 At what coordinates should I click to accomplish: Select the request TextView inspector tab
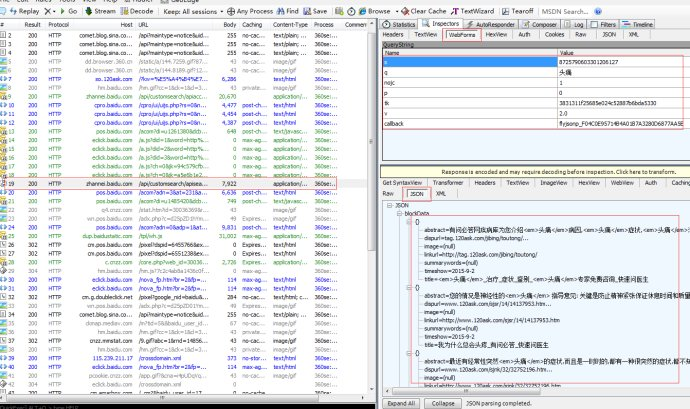pos(426,34)
